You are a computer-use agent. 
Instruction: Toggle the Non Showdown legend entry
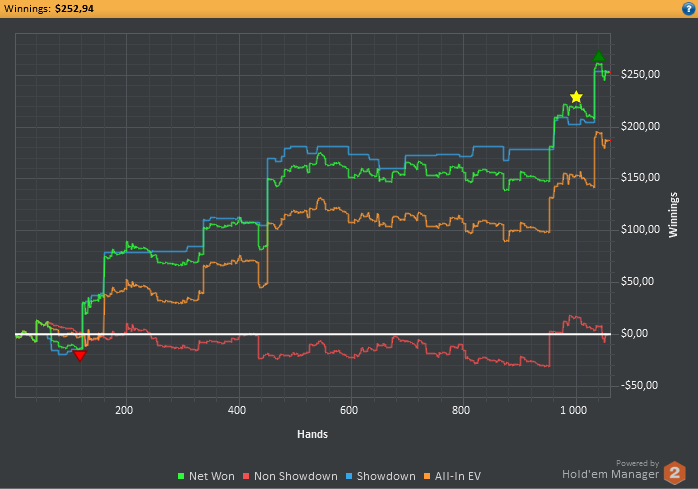pos(290,476)
